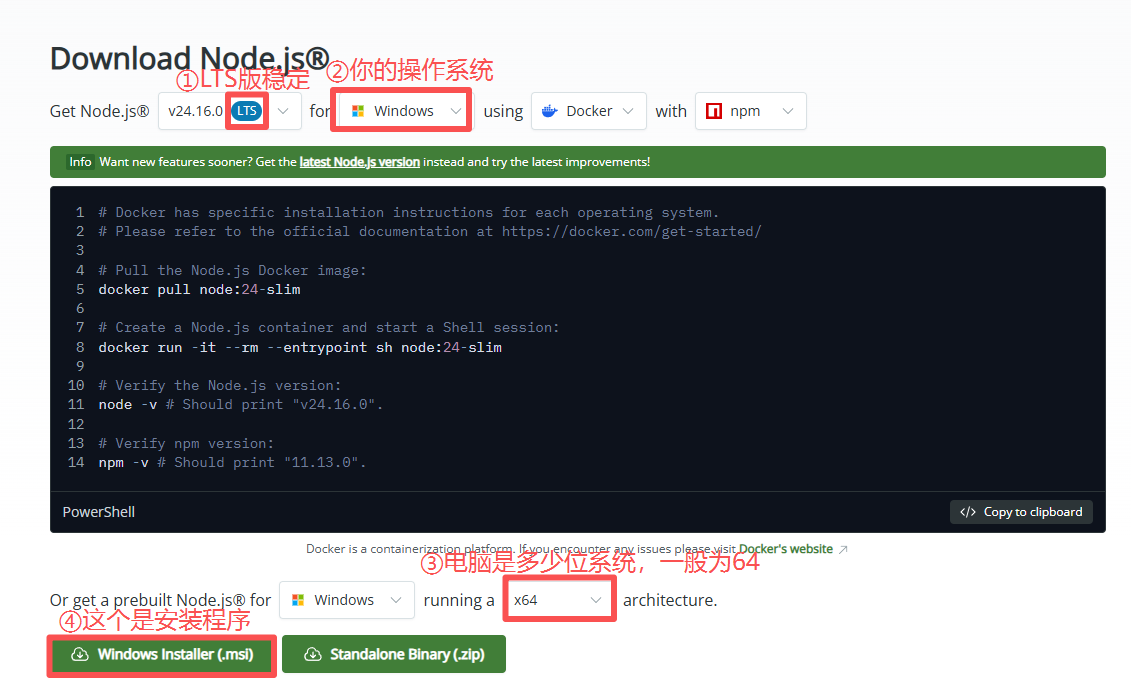Click the blue LTS badge

[x=247, y=111]
